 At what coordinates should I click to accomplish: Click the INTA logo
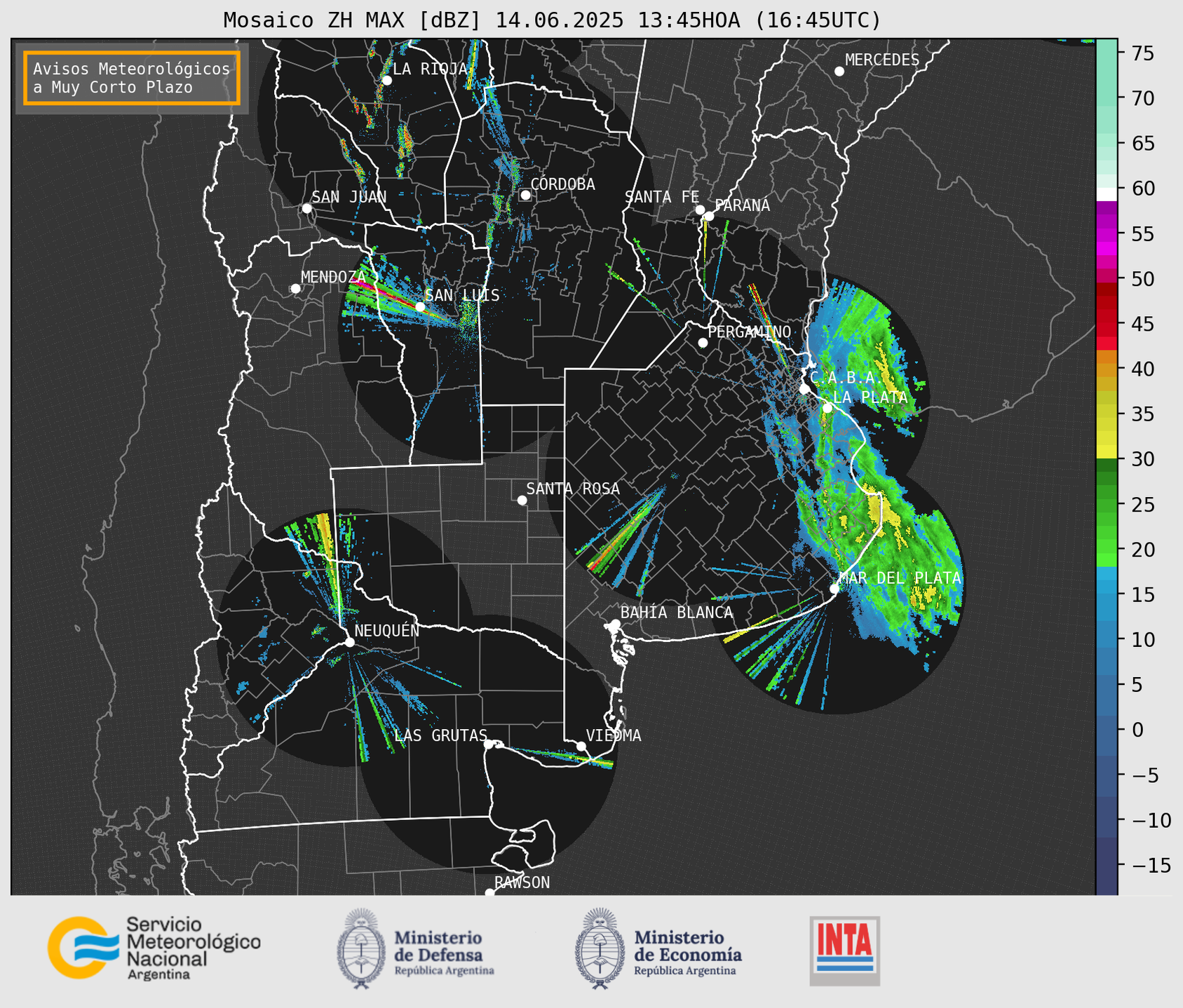pyautogui.click(x=845, y=951)
